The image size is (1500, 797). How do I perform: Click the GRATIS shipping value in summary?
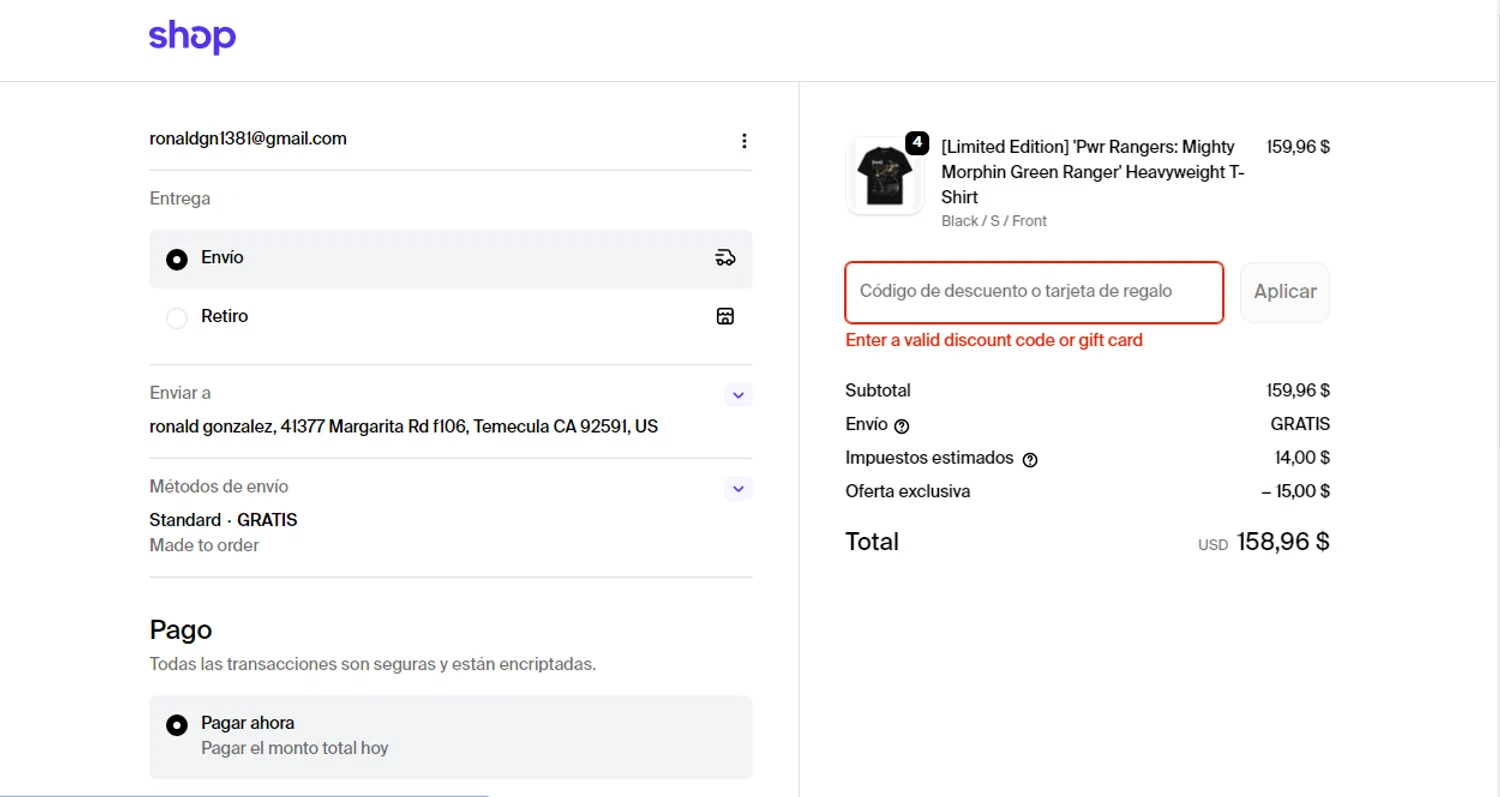[x=1300, y=424]
